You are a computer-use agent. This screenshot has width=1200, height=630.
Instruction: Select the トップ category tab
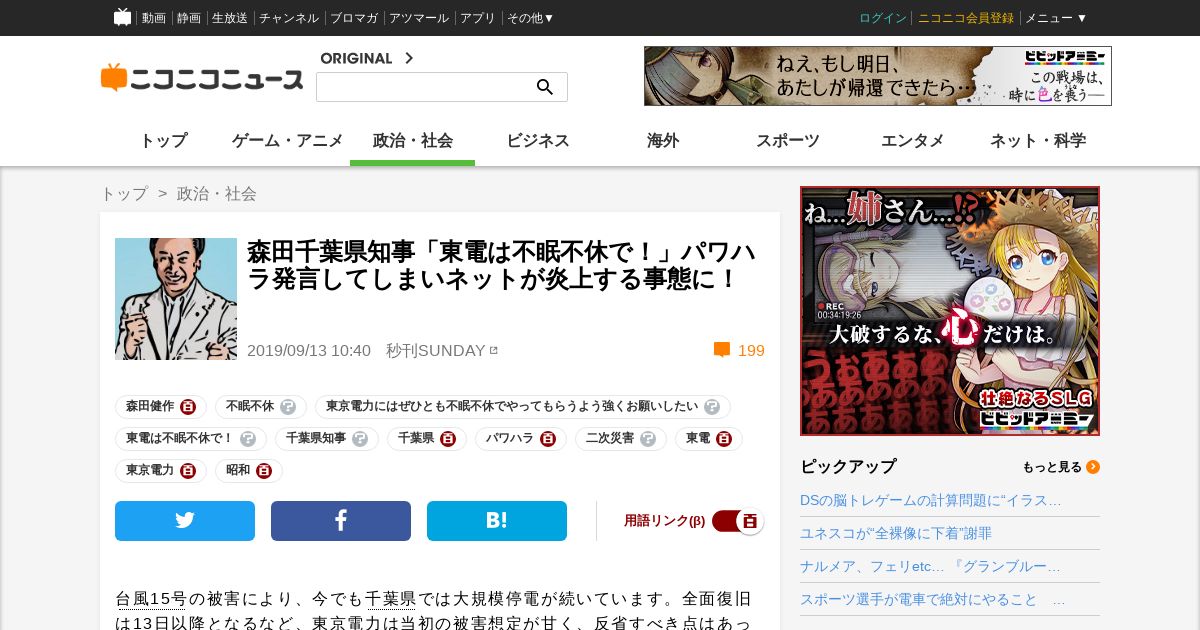[x=163, y=141]
